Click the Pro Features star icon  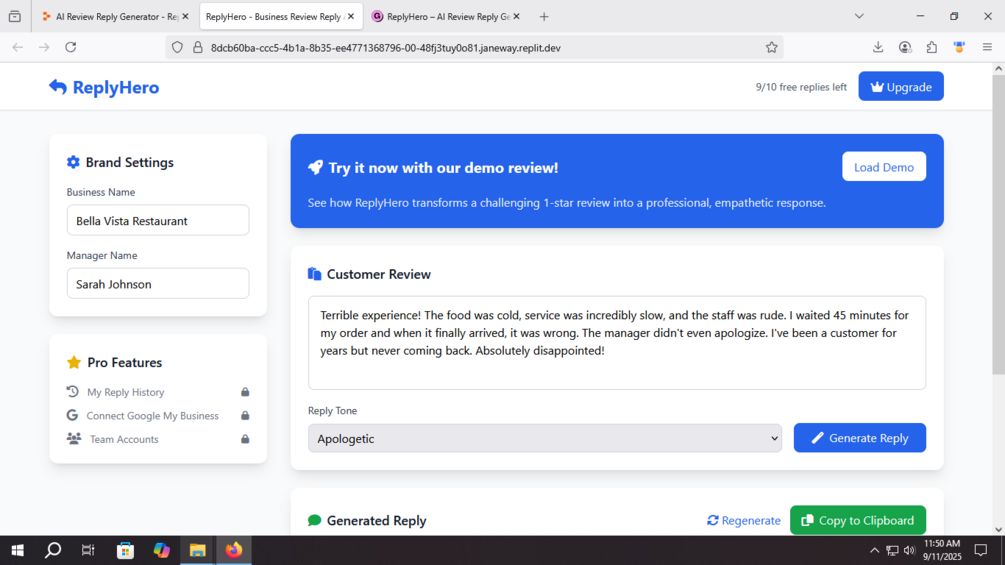pyautogui.click(x=74, y=363)
